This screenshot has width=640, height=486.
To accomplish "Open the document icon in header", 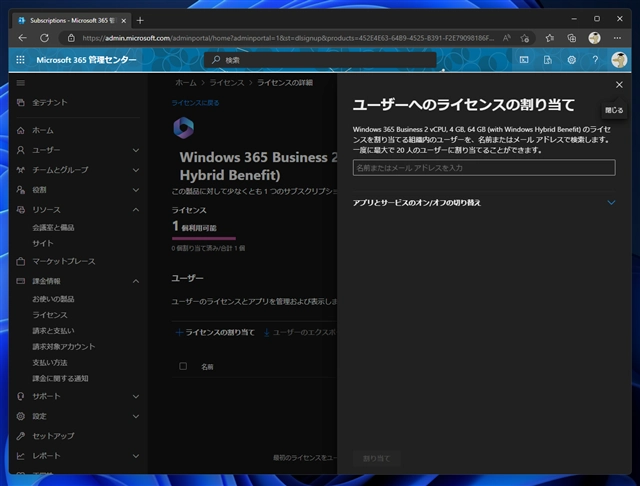I will 548,60.
